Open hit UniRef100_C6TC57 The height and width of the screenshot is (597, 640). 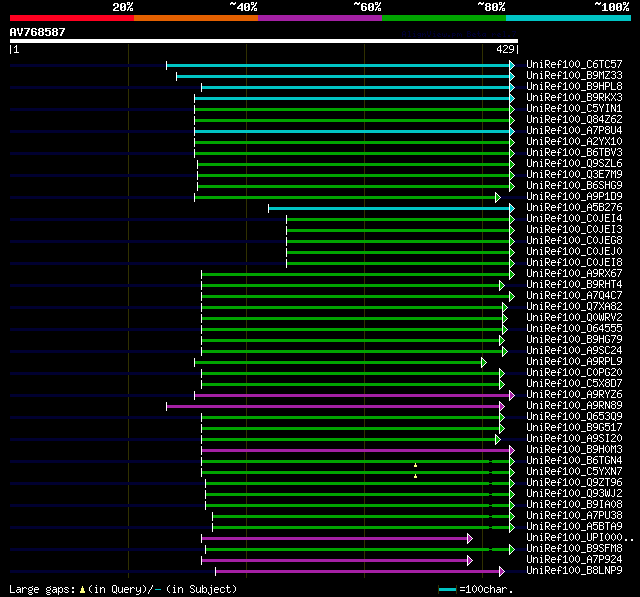click(574, 64)
